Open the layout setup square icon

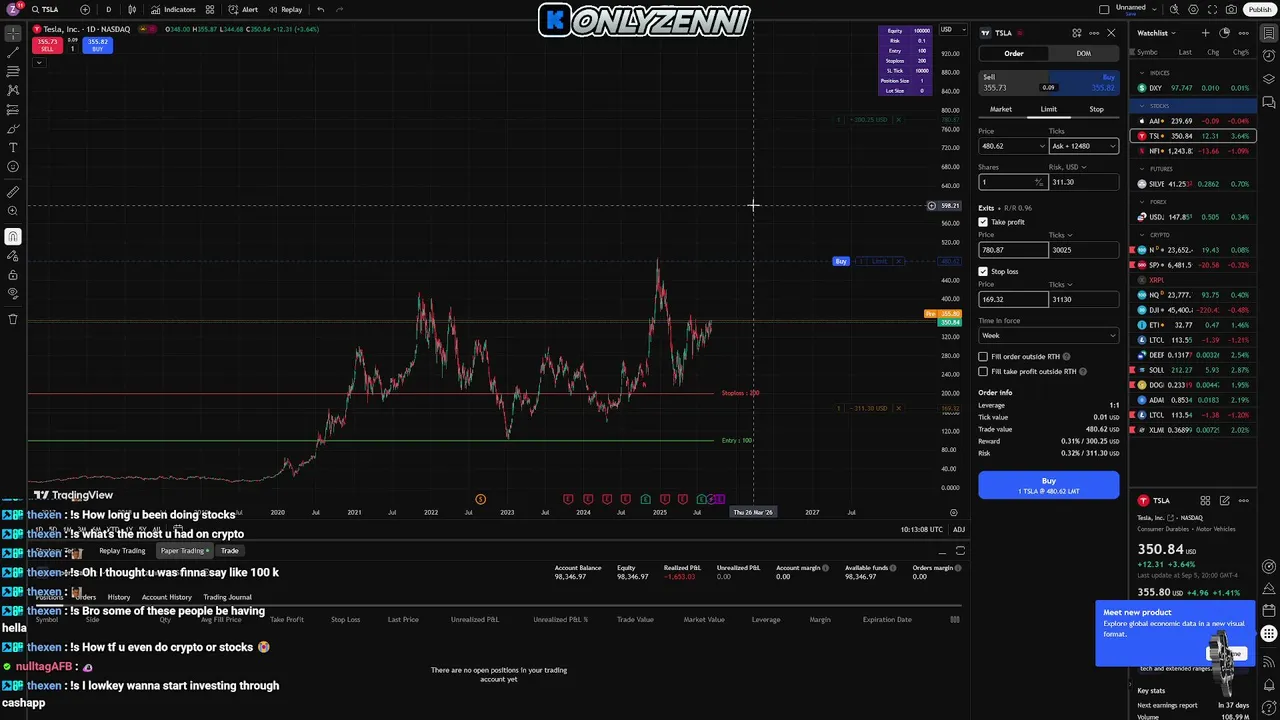coord(1104,10)
